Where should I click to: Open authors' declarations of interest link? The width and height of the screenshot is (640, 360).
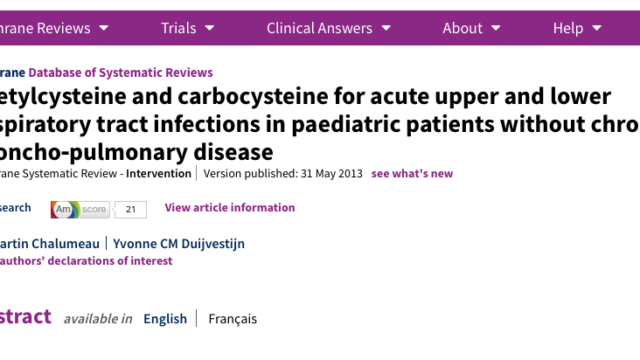pos(86,261)
